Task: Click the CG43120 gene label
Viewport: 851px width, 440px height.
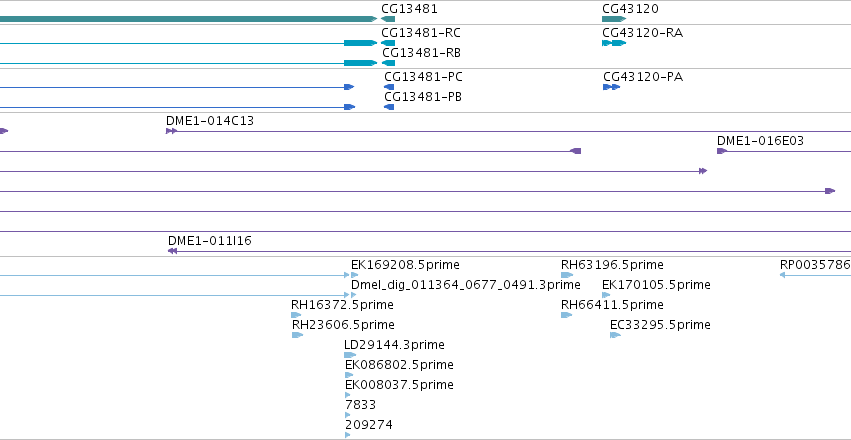Action: [630, 9]
